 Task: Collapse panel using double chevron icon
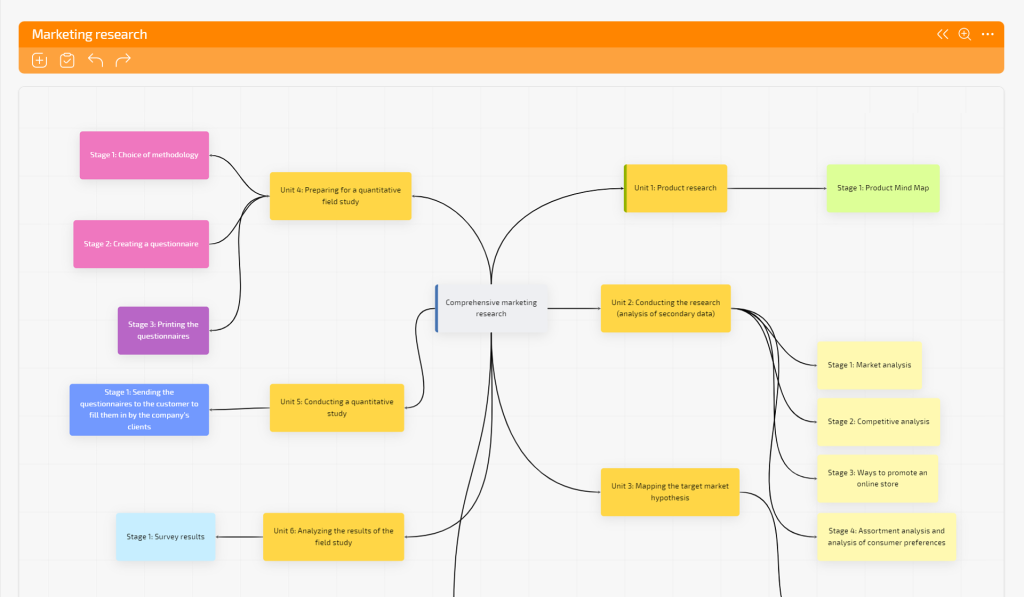click(x=942, y=34)
